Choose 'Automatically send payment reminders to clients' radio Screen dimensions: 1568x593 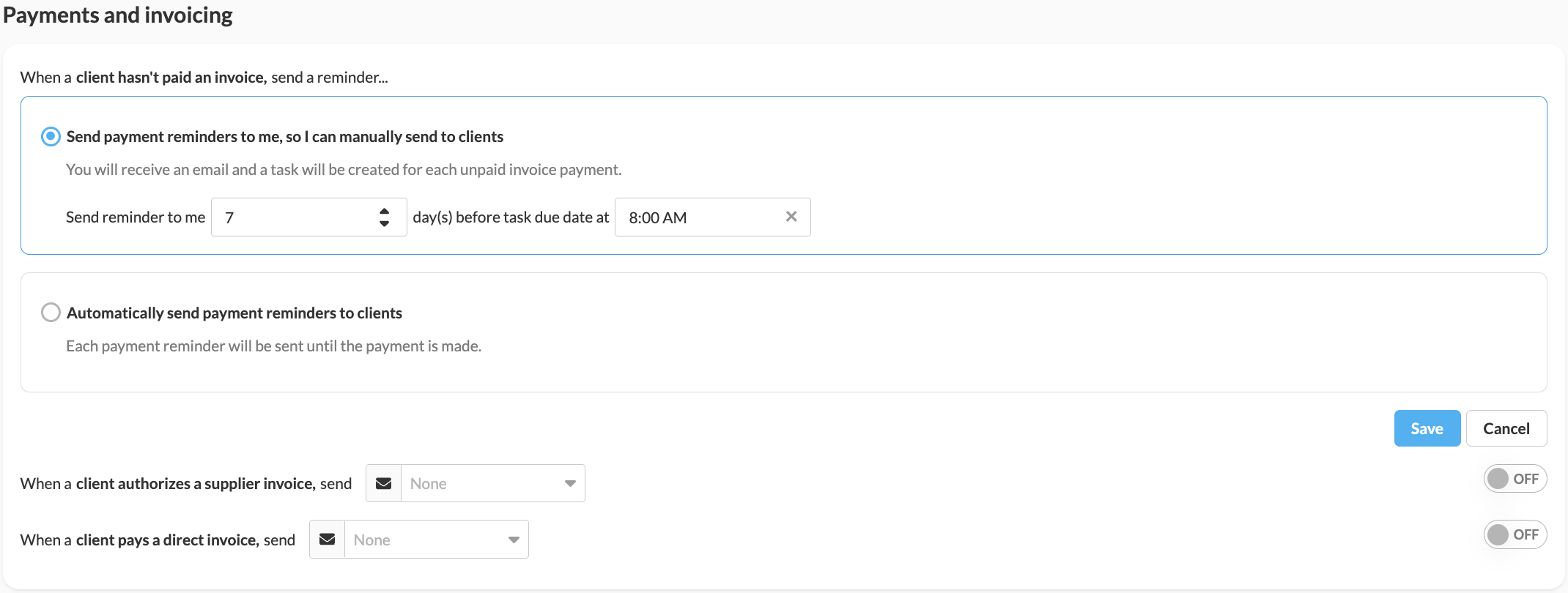[51, 313]
